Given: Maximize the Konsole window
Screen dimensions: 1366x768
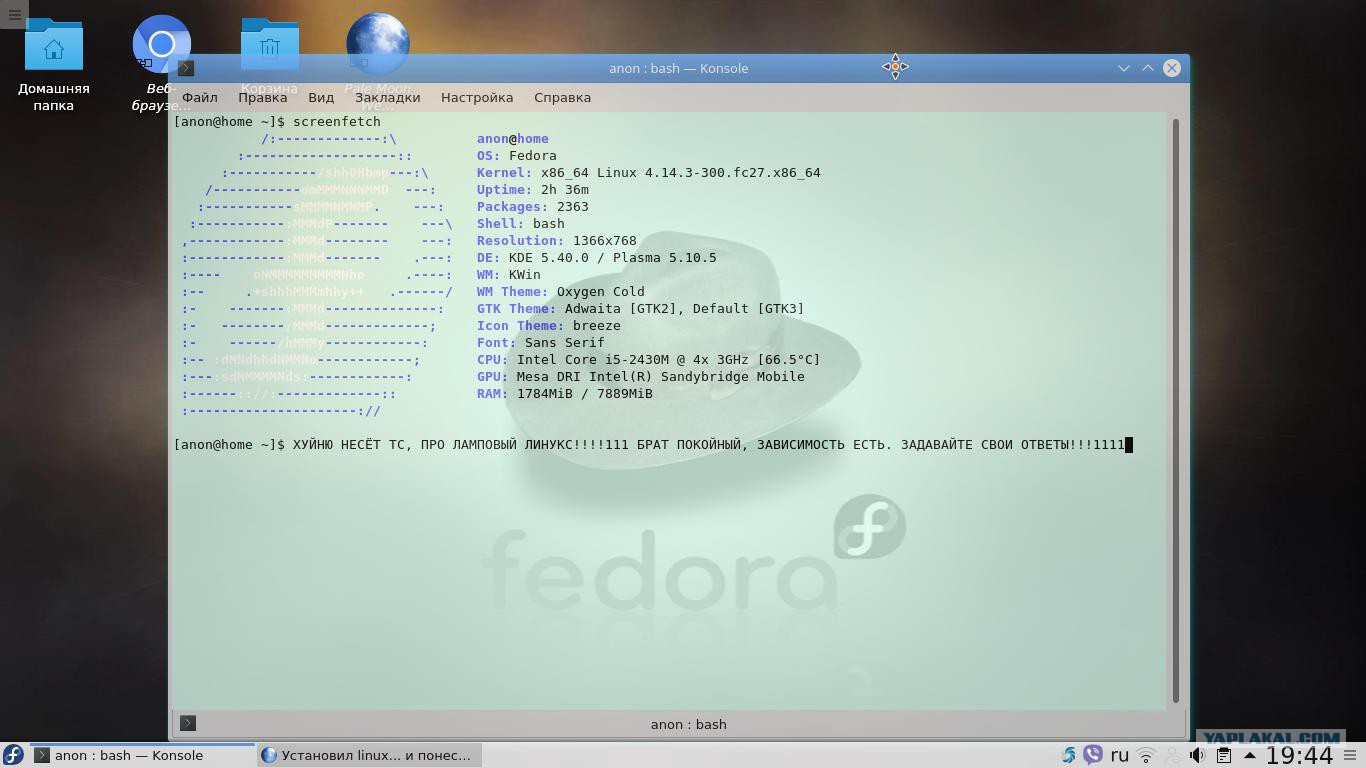Looking at the screenshot, I should [1148, 68].
